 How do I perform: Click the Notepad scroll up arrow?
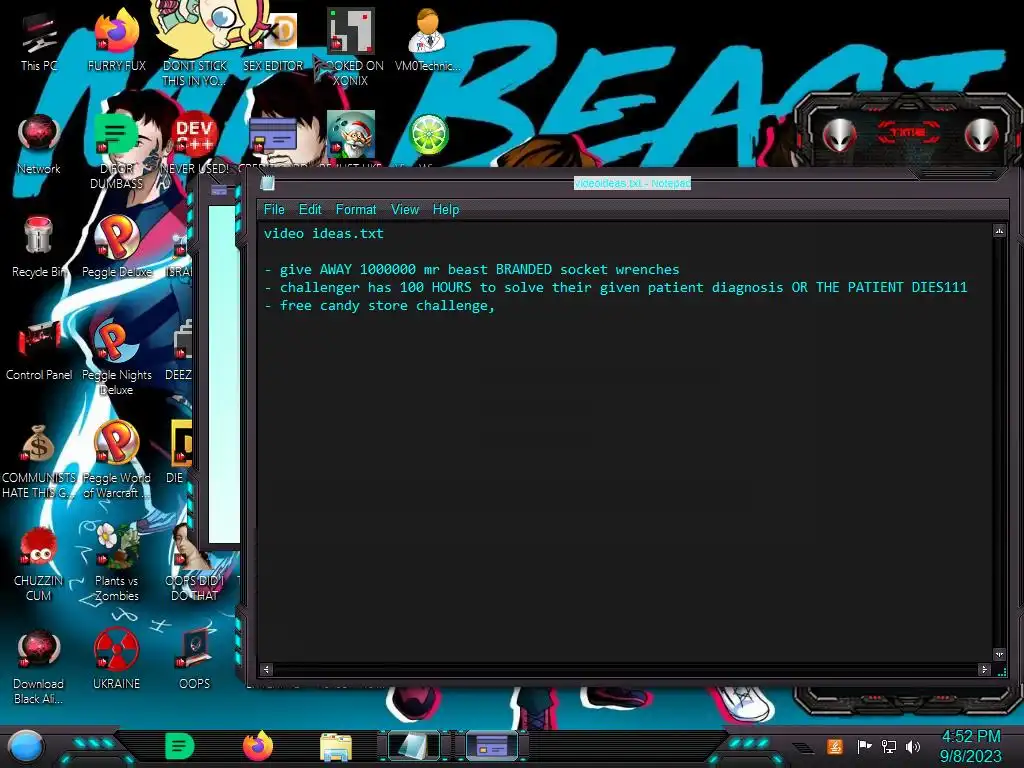point(999,231)
